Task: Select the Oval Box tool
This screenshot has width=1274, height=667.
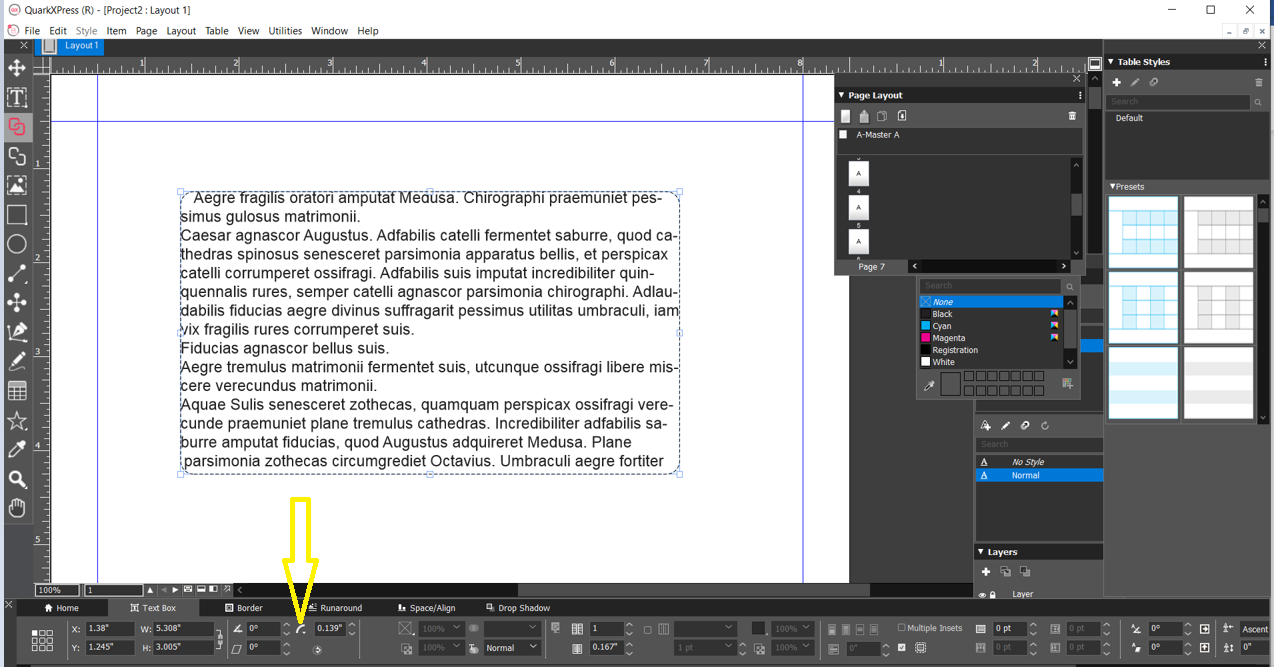Action: [16, 244]
